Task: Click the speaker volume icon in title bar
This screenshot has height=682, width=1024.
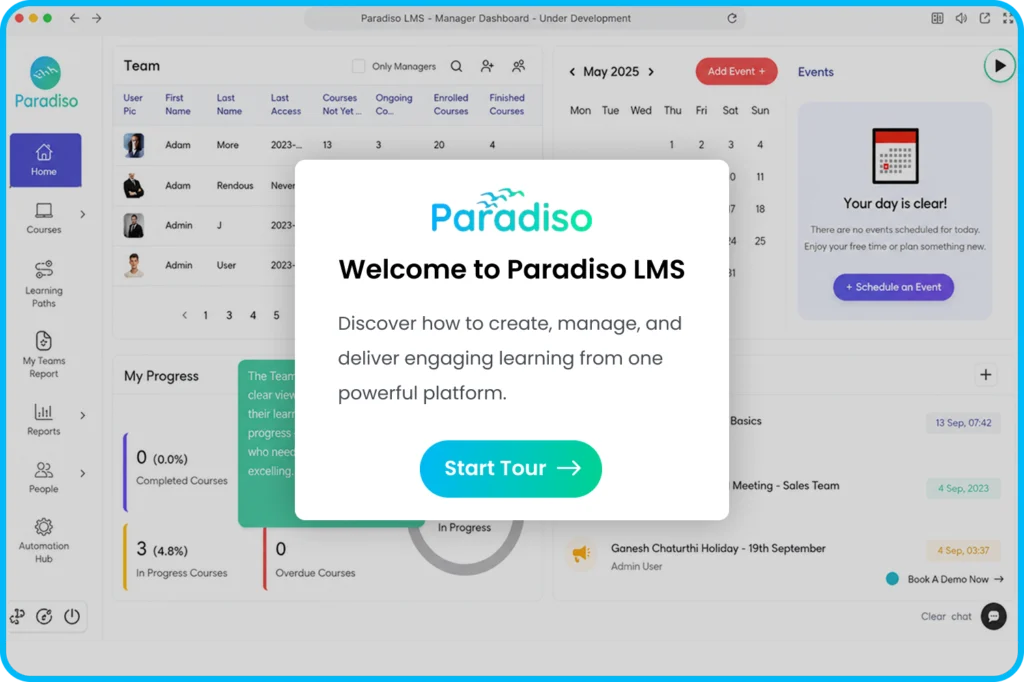Action: 961,18
